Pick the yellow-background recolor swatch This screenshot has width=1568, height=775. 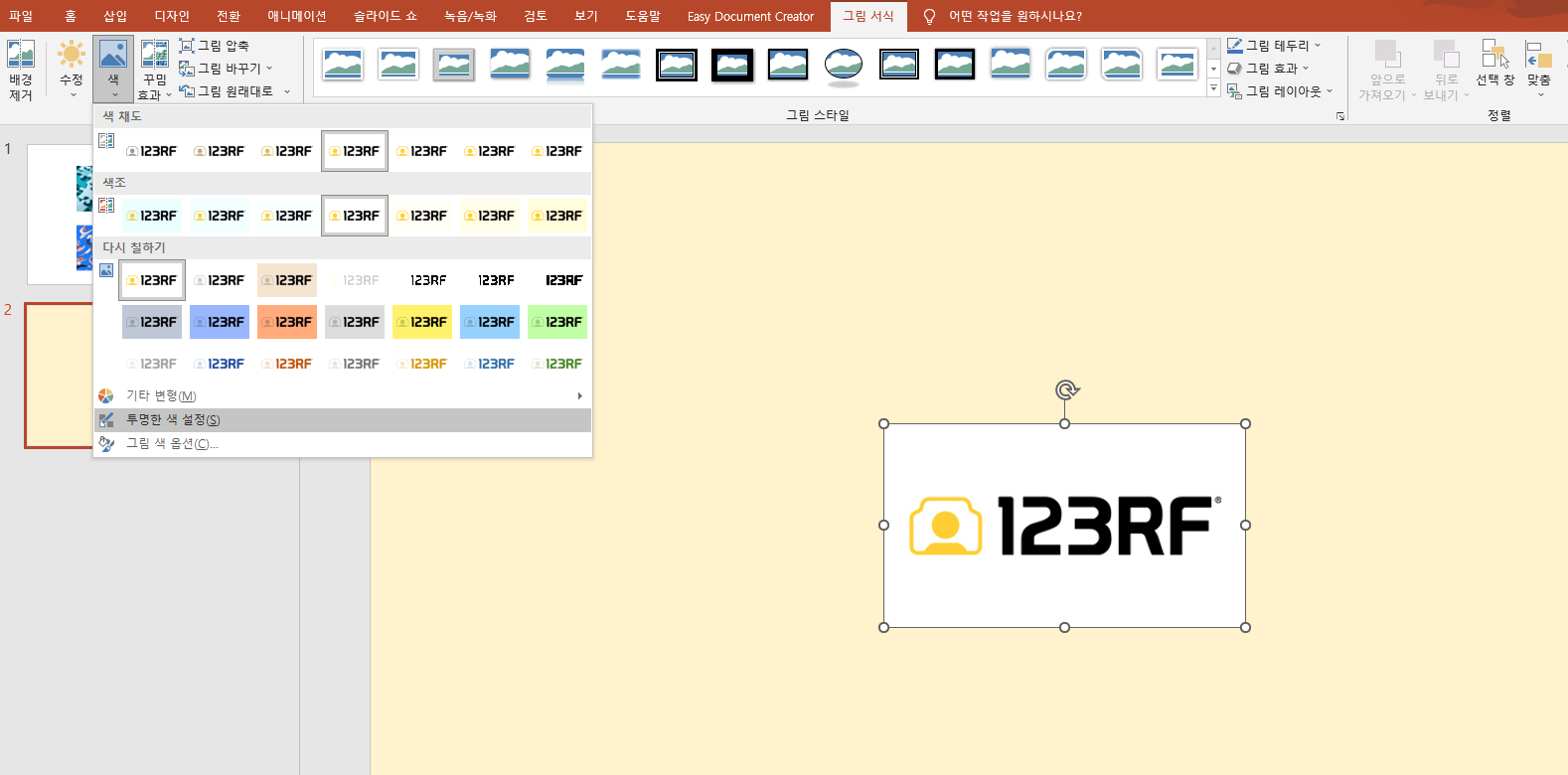pos(422,322)
